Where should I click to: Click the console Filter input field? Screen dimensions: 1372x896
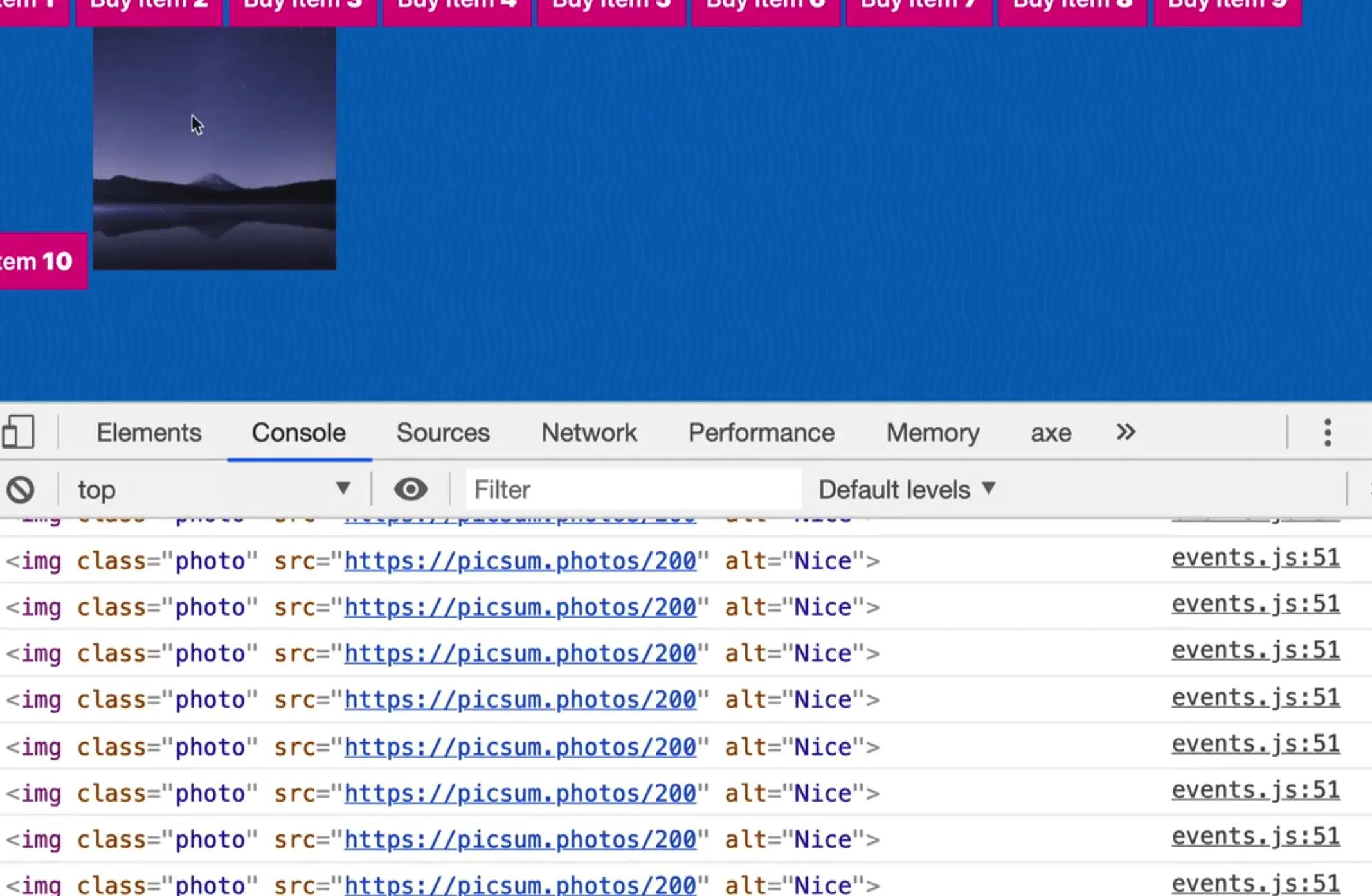click(633, 490)
